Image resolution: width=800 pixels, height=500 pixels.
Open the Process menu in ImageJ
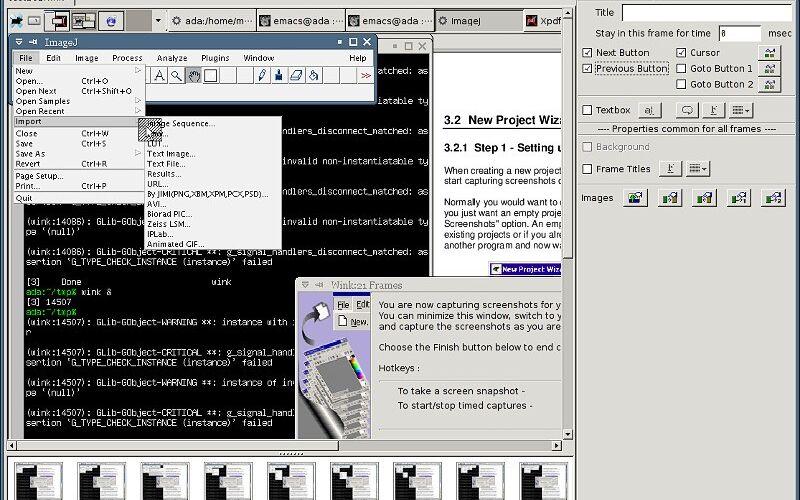pos(127,58)
